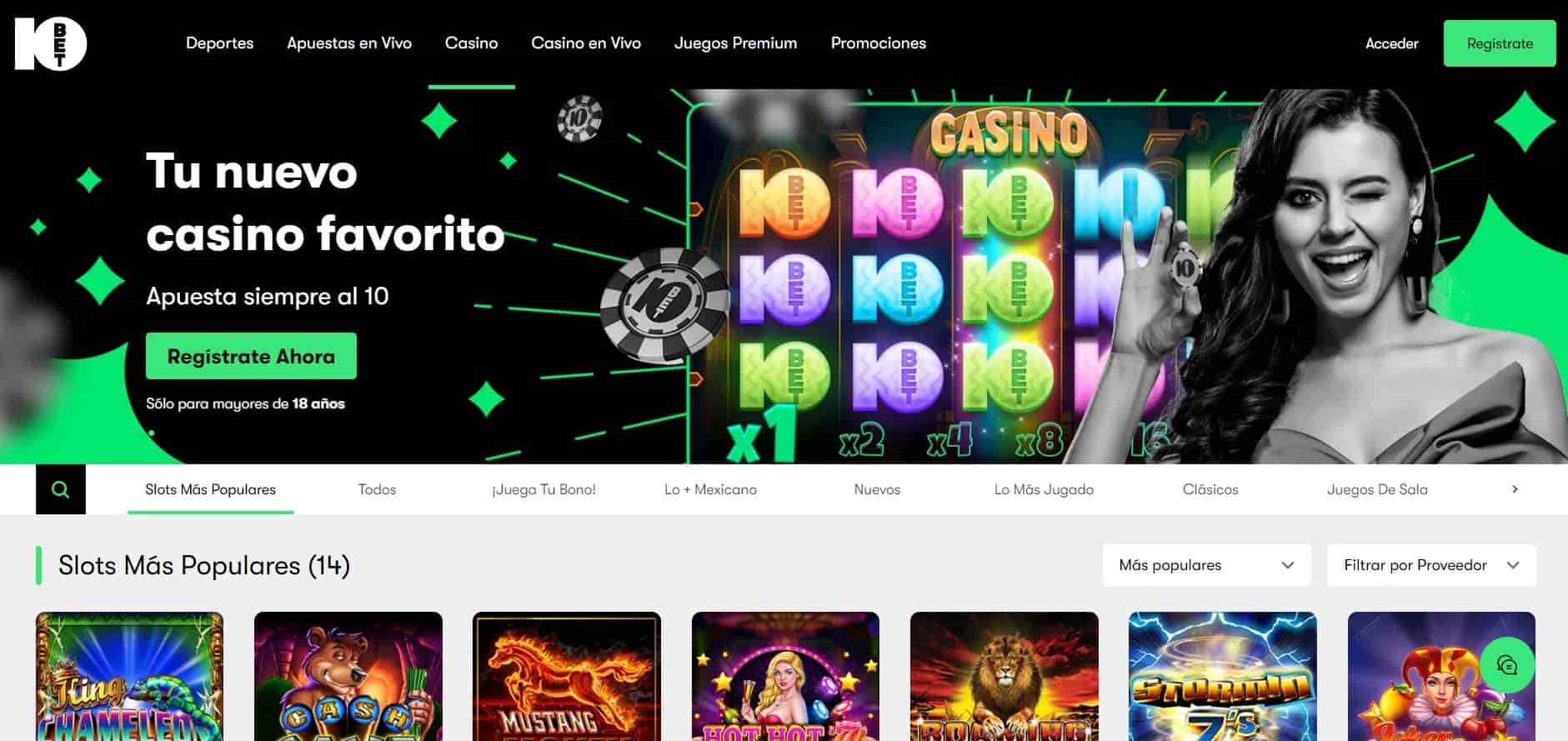
Task: Switch to the Todos tab
Action: click(377, 489)
